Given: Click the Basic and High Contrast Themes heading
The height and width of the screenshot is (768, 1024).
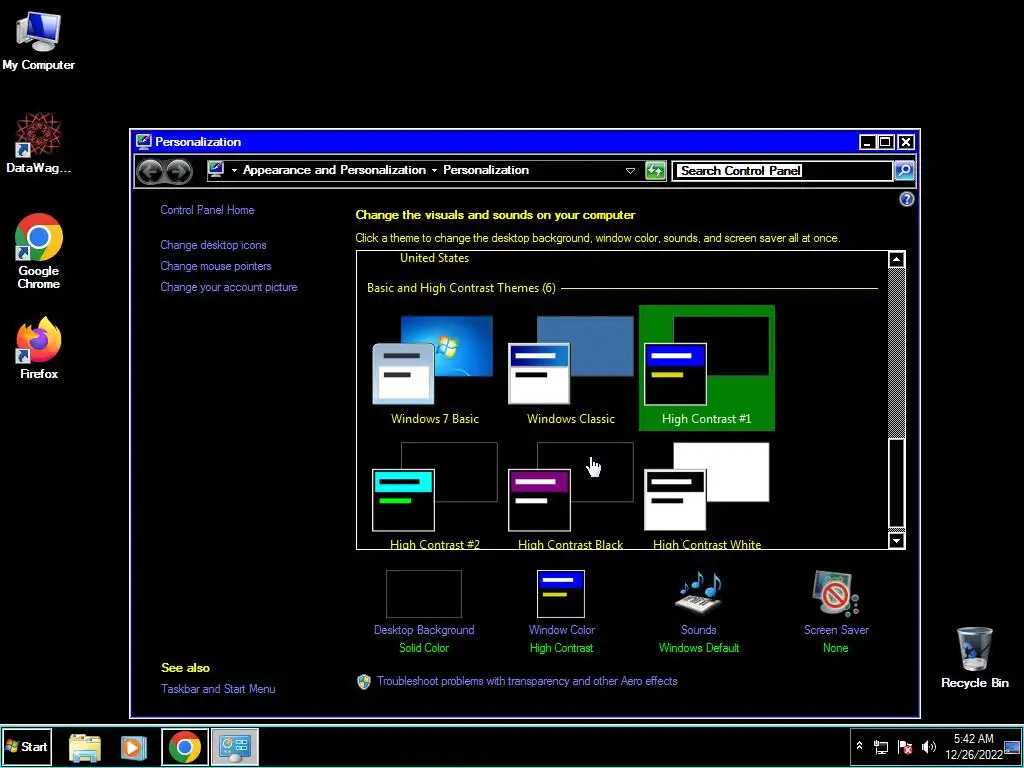Looking at the screenshot, I should coord(461,288).
